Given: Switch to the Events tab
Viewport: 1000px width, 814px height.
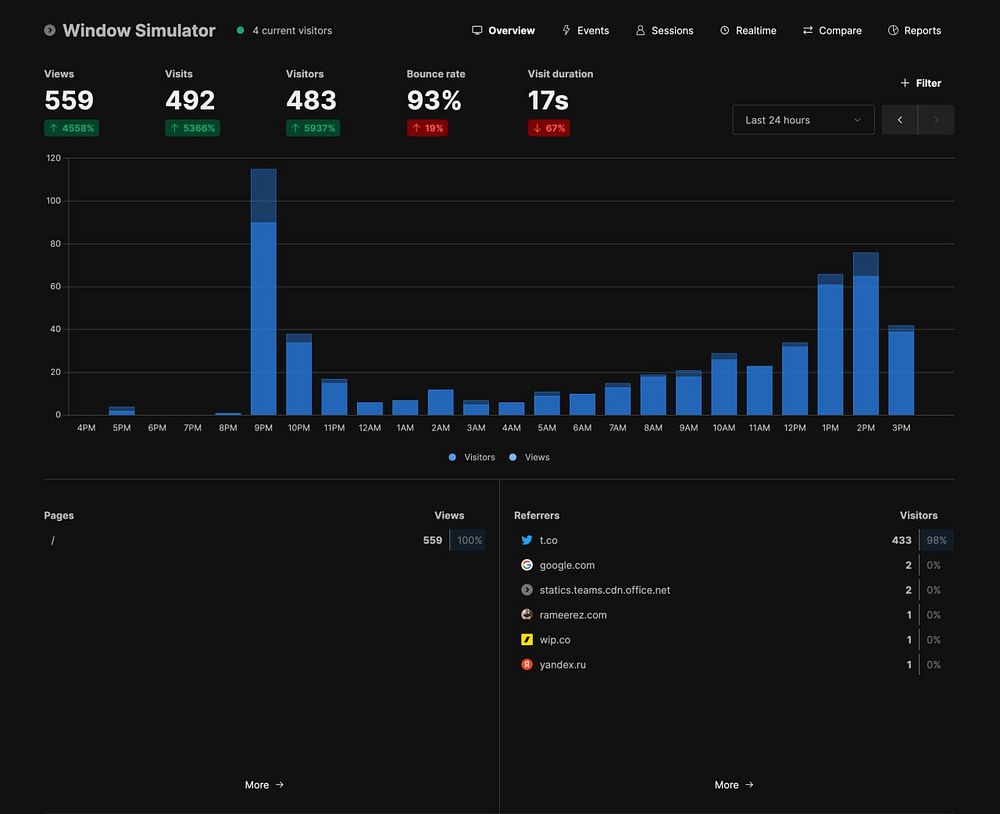Looking at the screenshot, I should [x=585, y=31].
